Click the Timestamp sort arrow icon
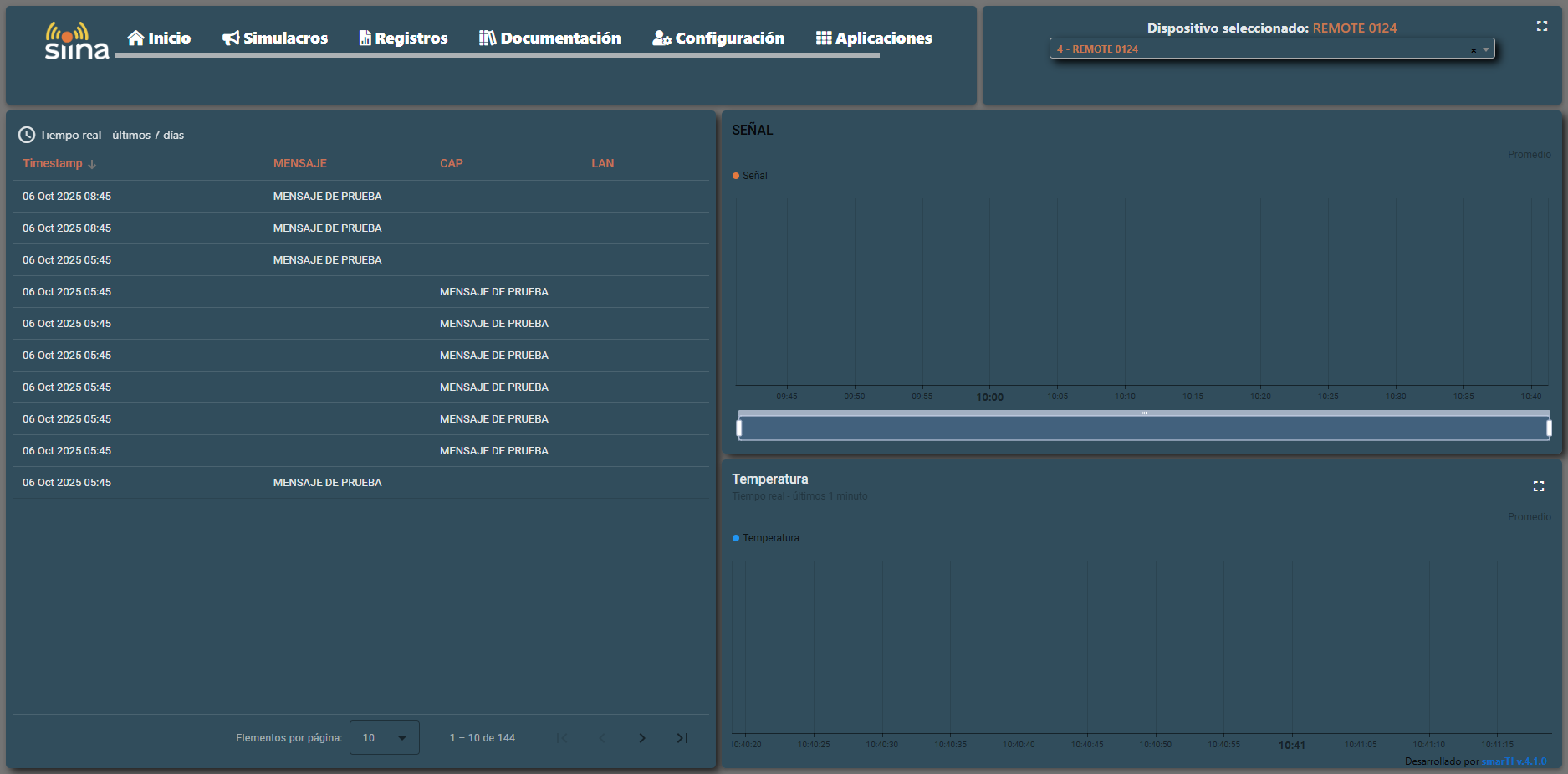The width and height of the screenshot is (1568, 774). [x=92, y=164]
